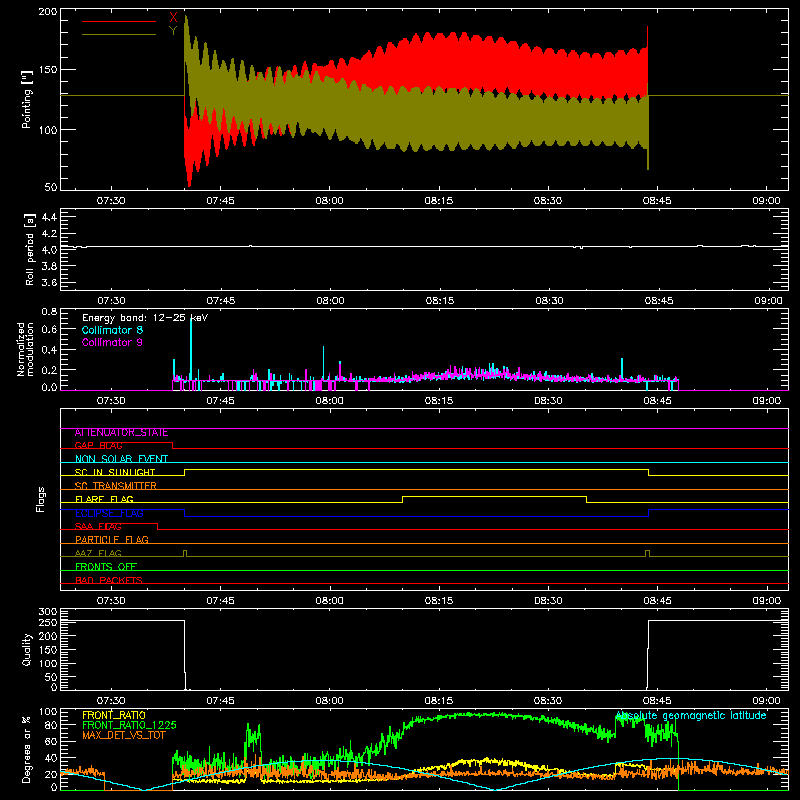Image resolution: width=800 pixels, height=800 pixels.
Task: Select the A4Z_FLAG label
Action: tap(98, 554)
